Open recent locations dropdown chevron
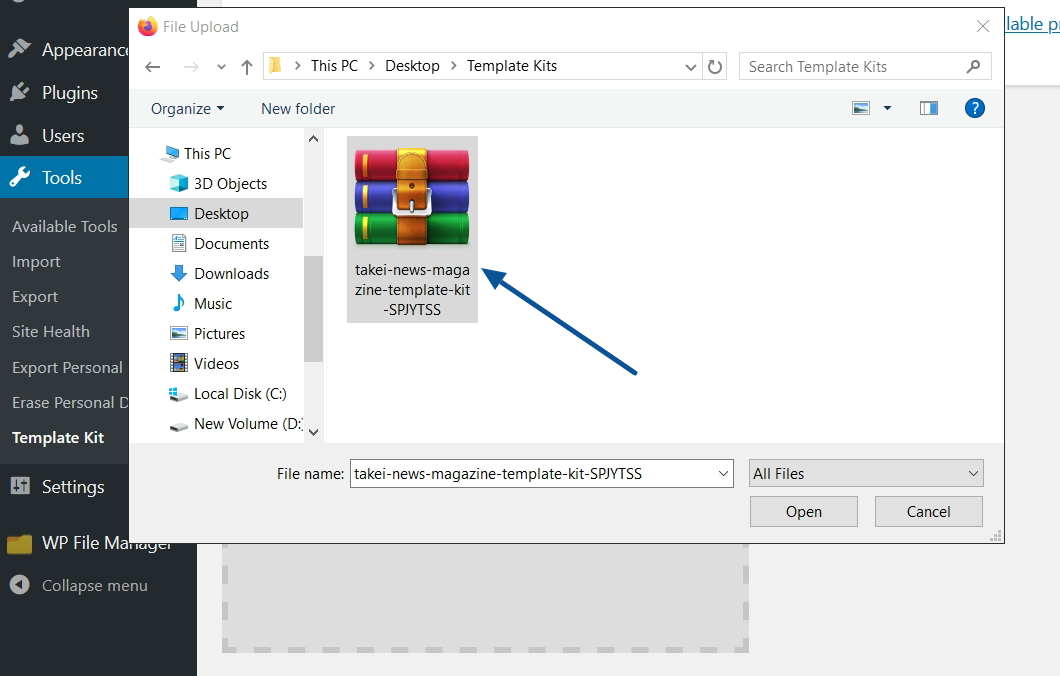1060x676 pixels. [x=221, y=67]
